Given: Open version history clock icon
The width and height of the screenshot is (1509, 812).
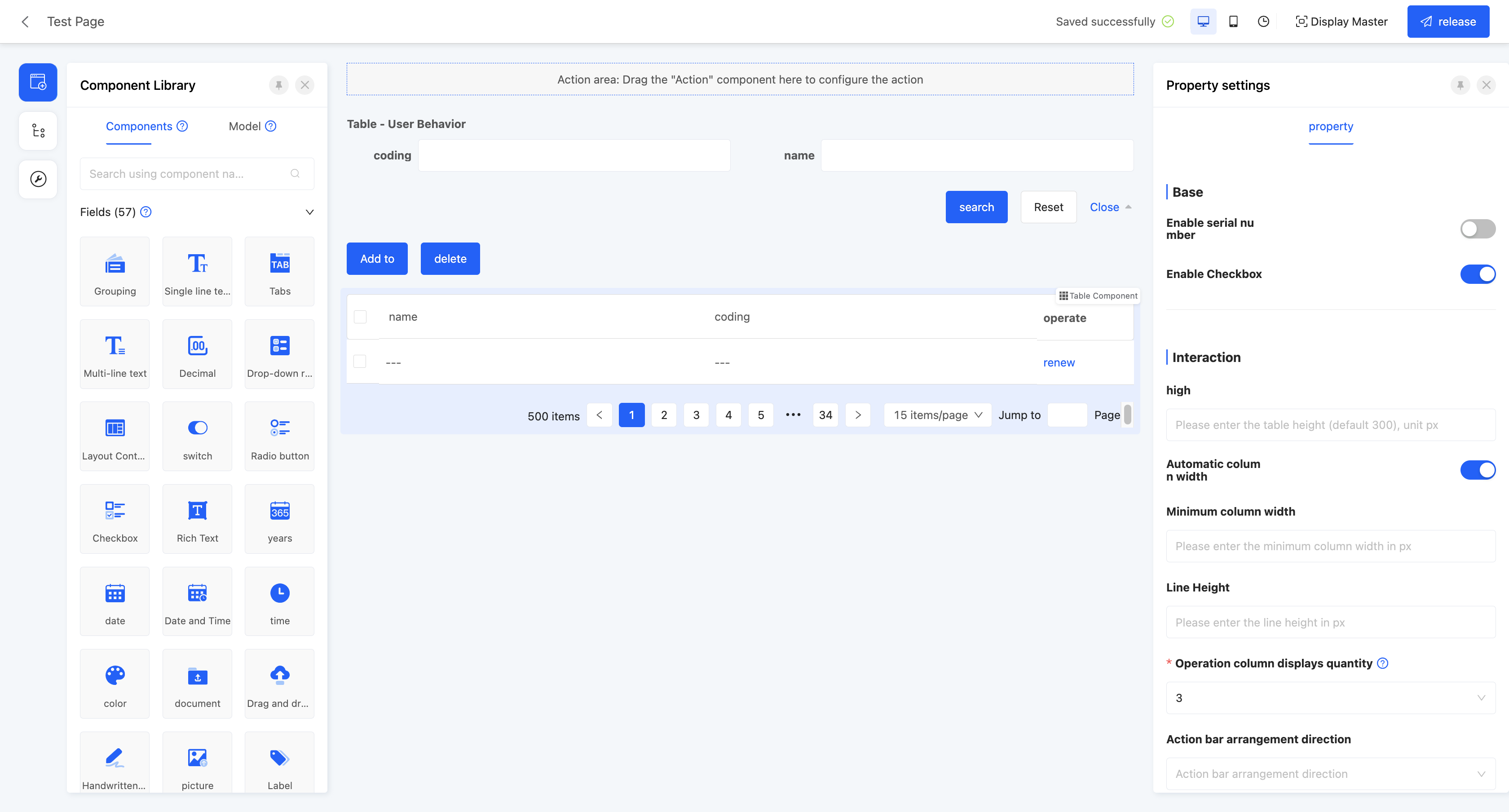Looking at the screenshot, I should [1263, 22].
